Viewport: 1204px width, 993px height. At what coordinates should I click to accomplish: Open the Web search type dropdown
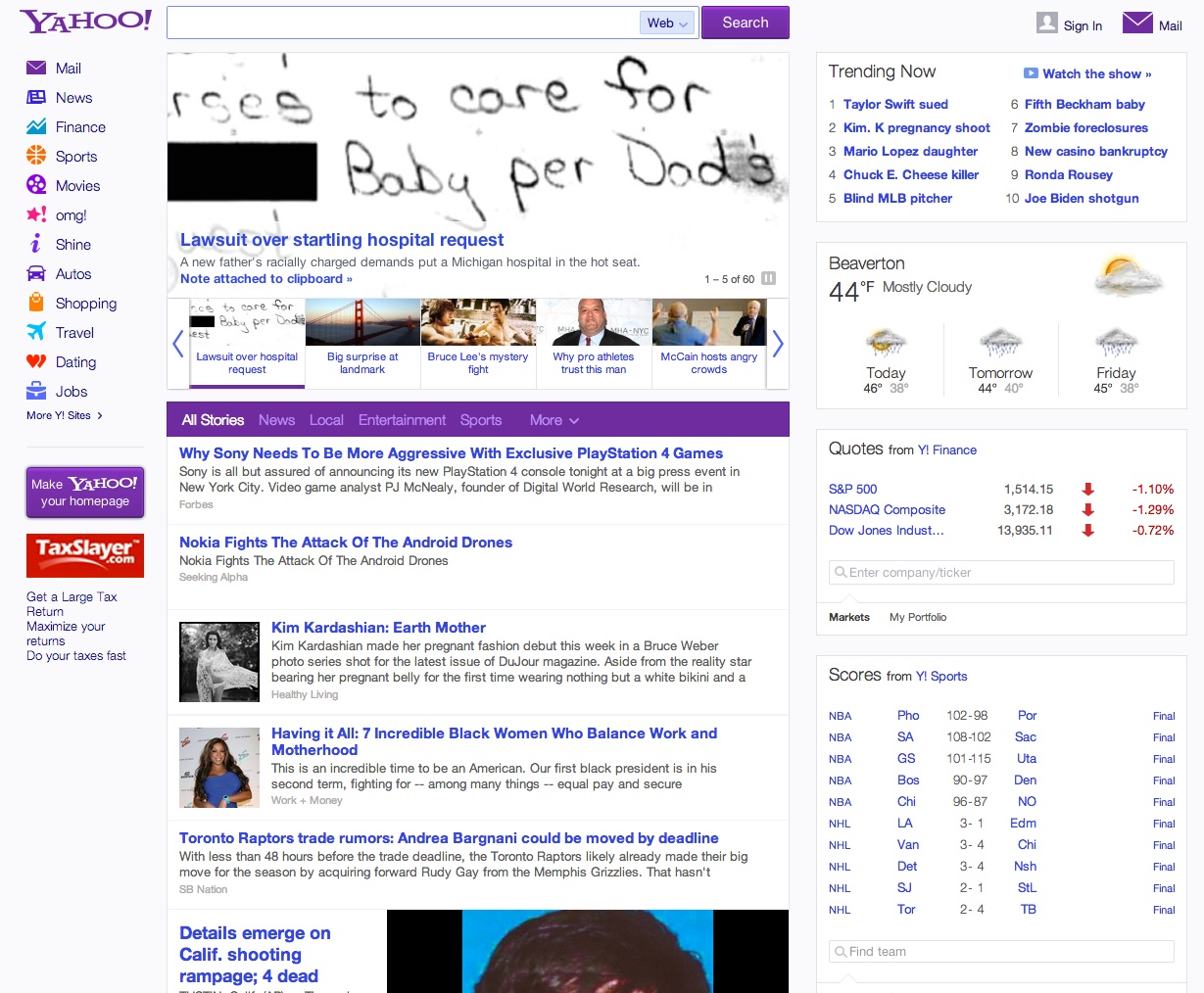pos(668,24)
